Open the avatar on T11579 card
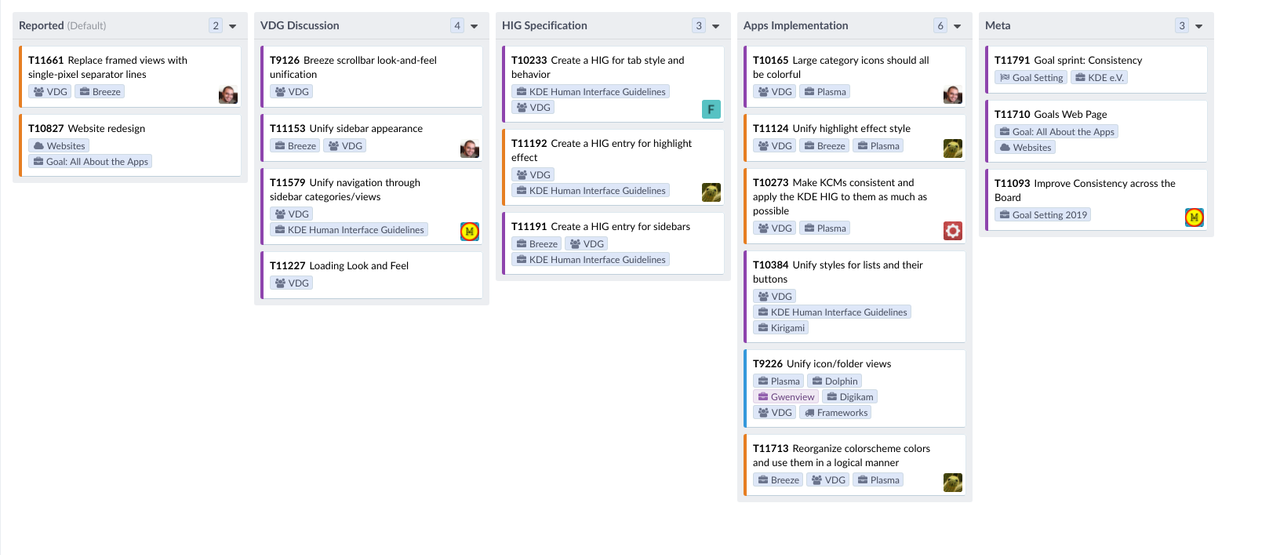 (x=470, y=232)
